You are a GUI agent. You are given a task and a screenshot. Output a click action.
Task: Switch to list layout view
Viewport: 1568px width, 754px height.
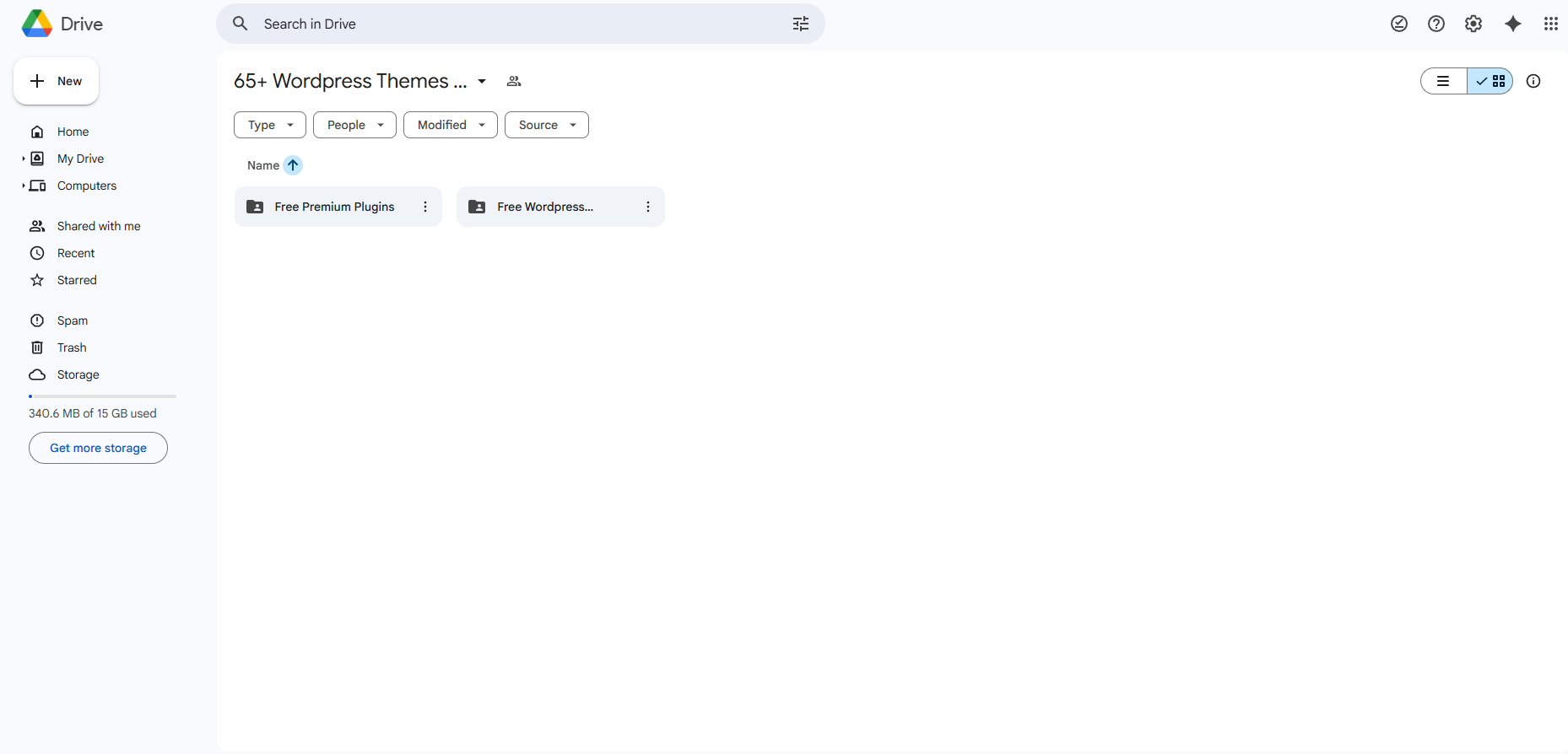[1444, 81]
